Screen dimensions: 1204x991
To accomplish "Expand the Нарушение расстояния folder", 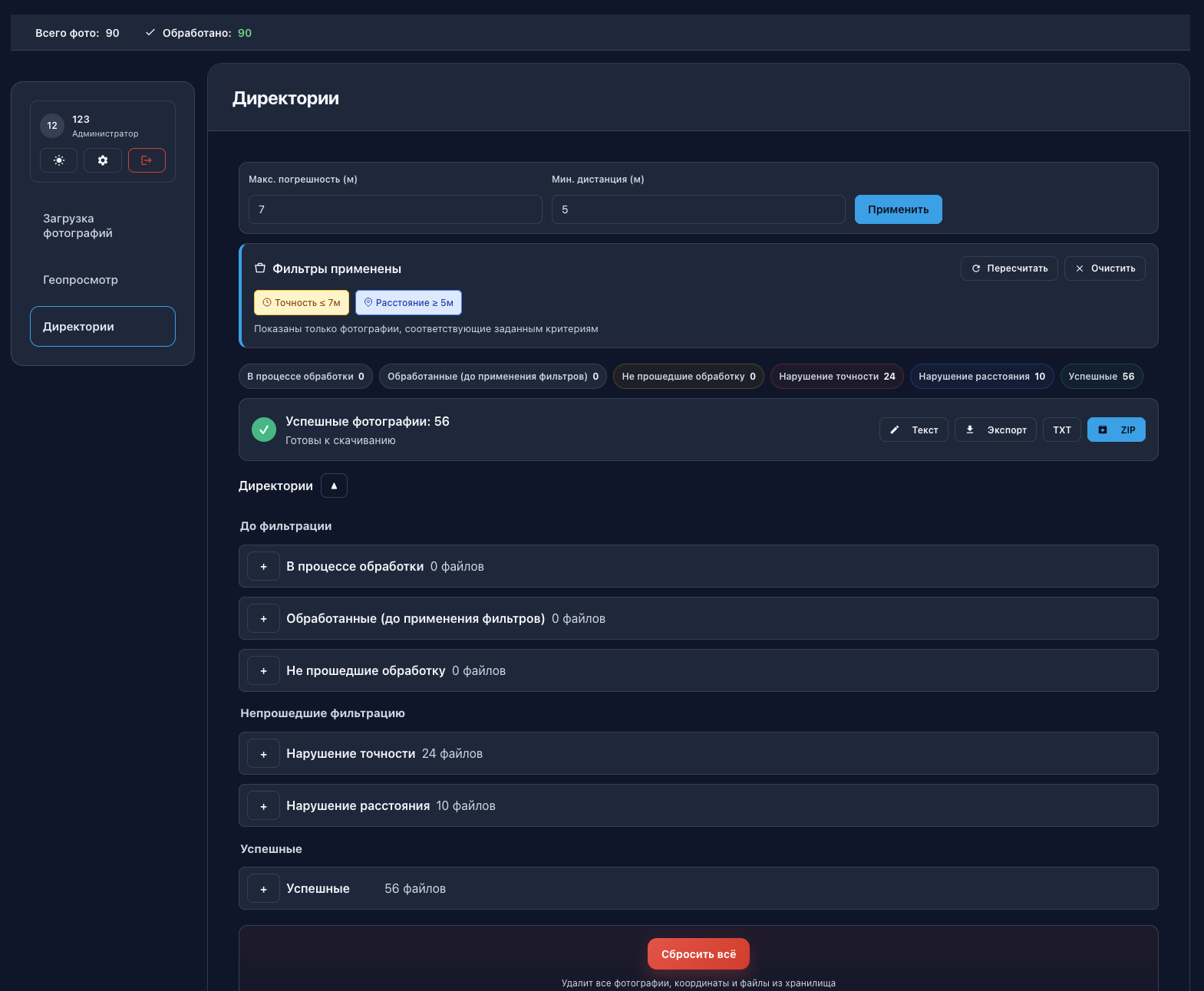I will (263, 806).
